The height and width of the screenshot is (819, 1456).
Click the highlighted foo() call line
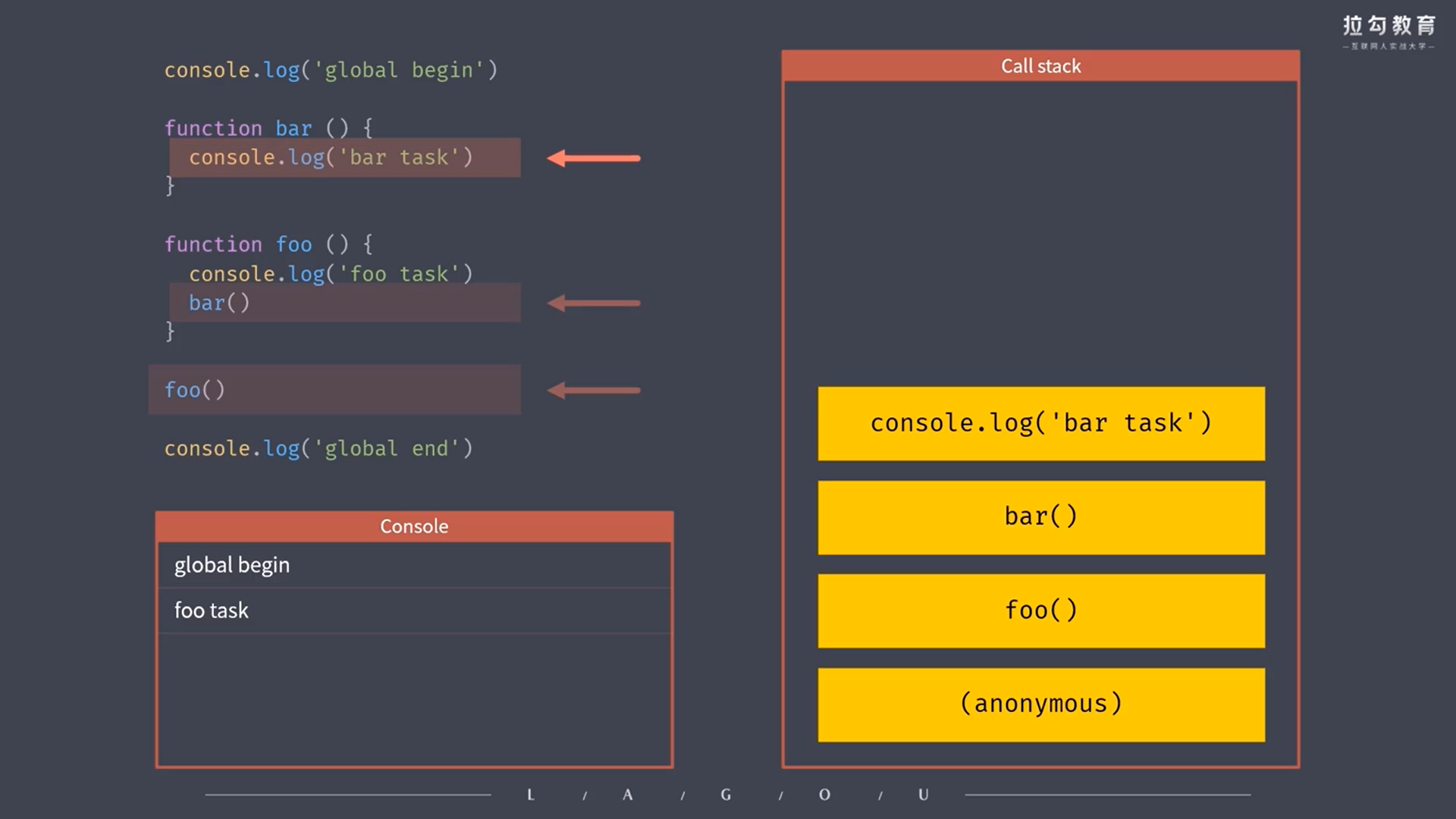[334, 390]
